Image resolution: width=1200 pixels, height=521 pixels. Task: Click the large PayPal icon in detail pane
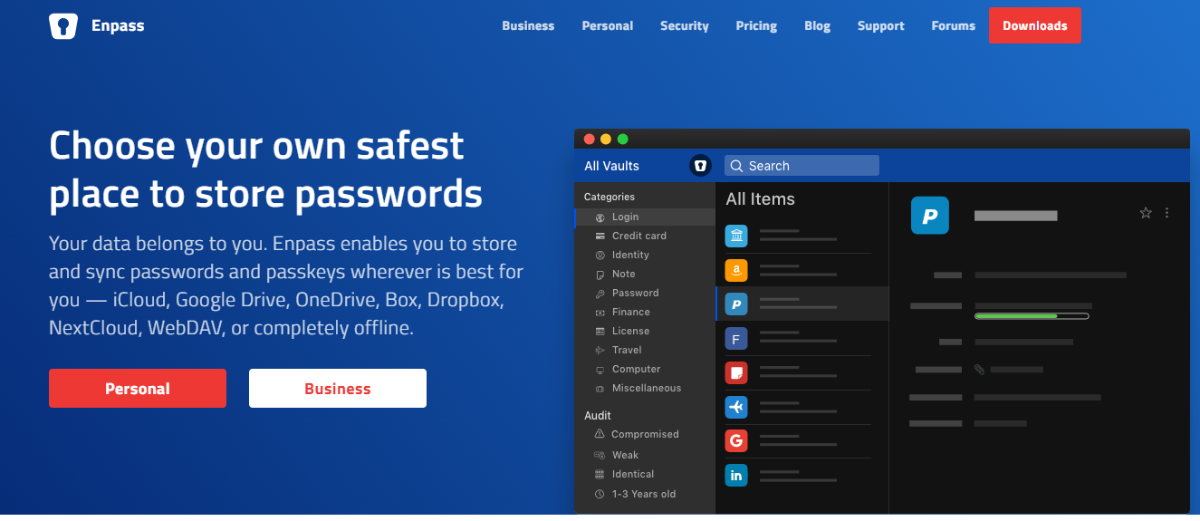pyautogui.click(x=929, y=215)
